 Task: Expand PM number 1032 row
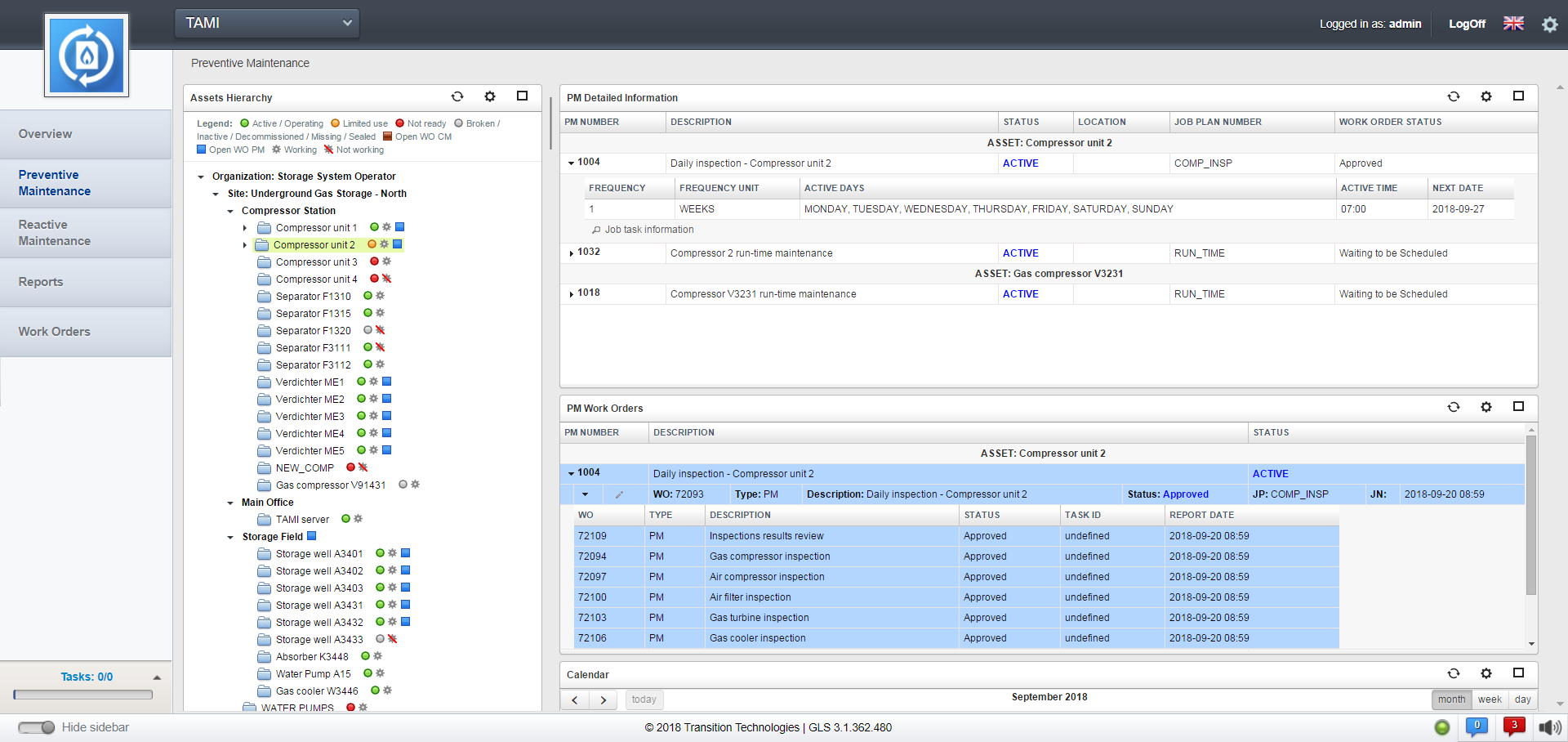click(x=571, y=253)
